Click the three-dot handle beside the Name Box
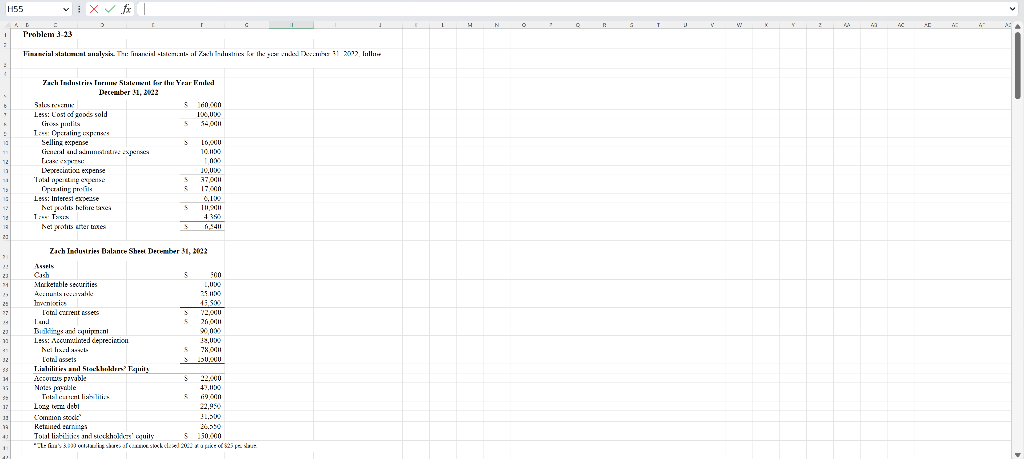 pyautogui.click(x=79, y=9)
